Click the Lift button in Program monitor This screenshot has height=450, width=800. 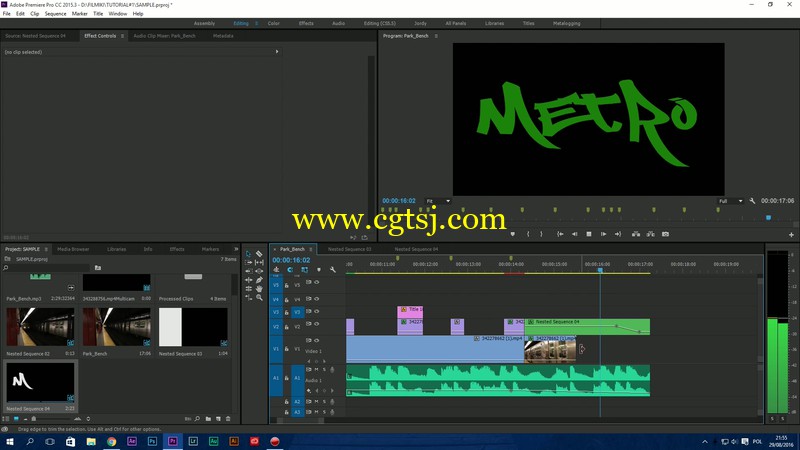[x=636, y=234]
